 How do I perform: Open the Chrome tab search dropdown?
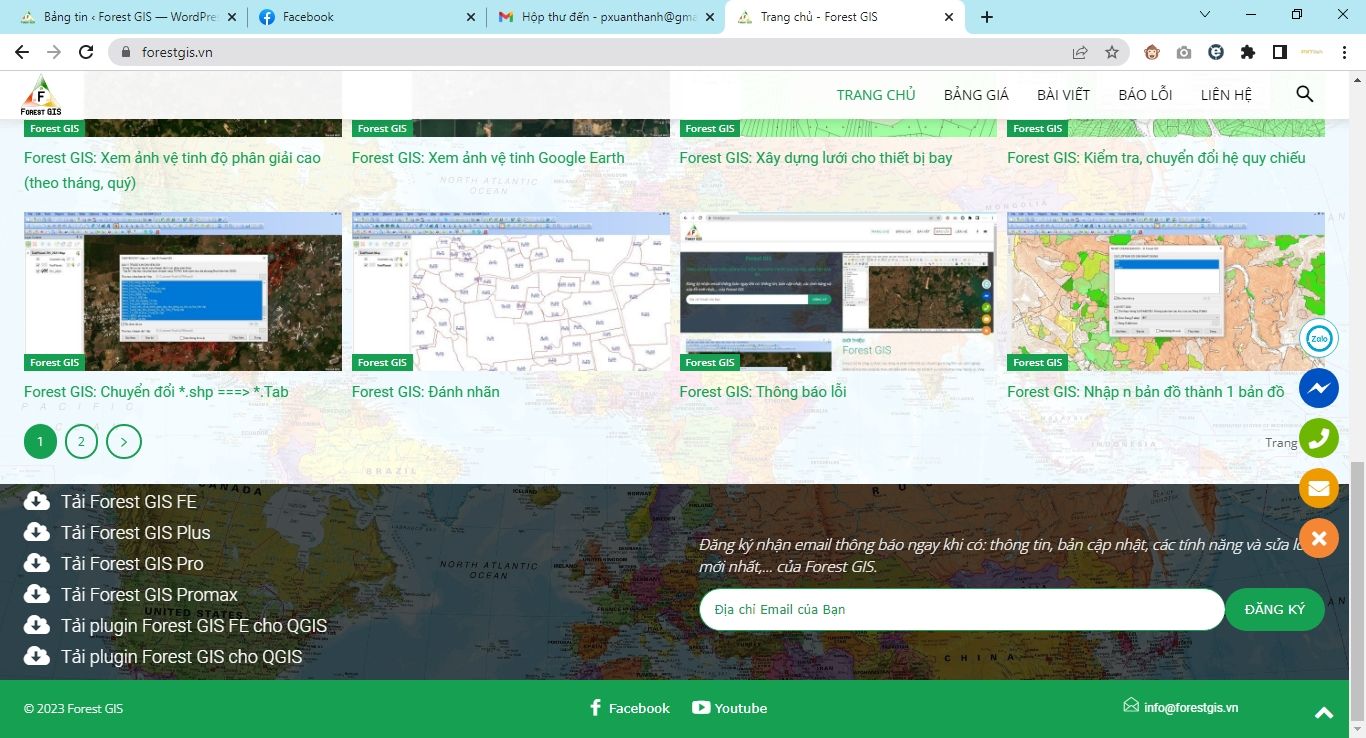tap(1204, 16)
